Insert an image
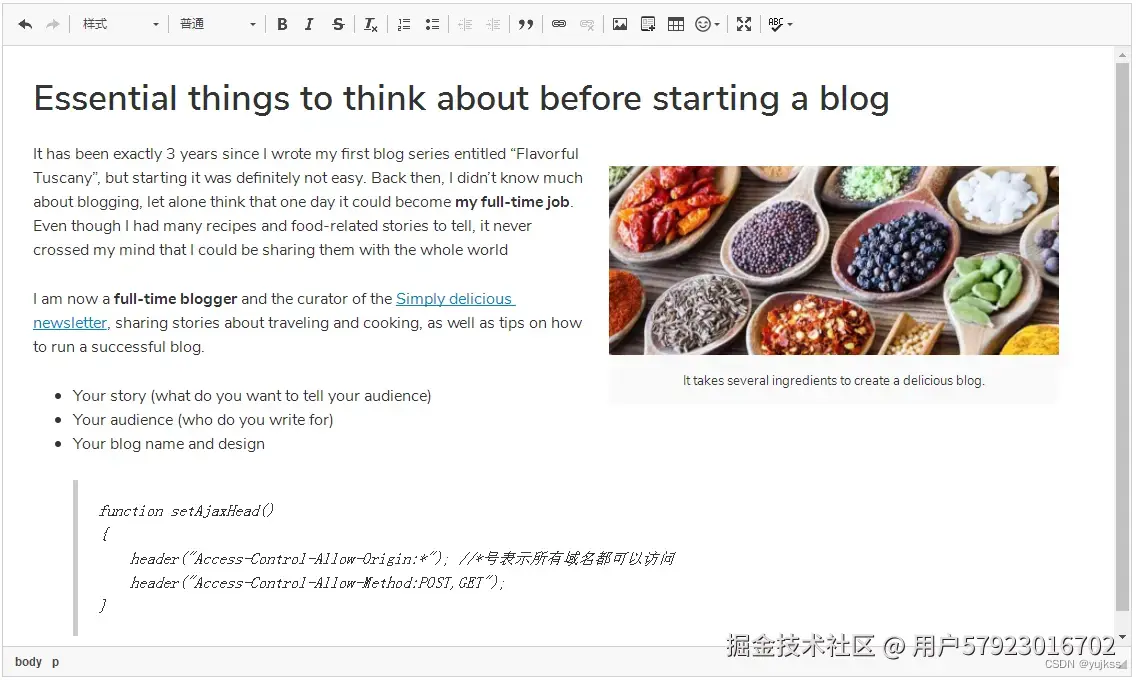The width and height of the screenshot is (1136, 680). point(620,25)
